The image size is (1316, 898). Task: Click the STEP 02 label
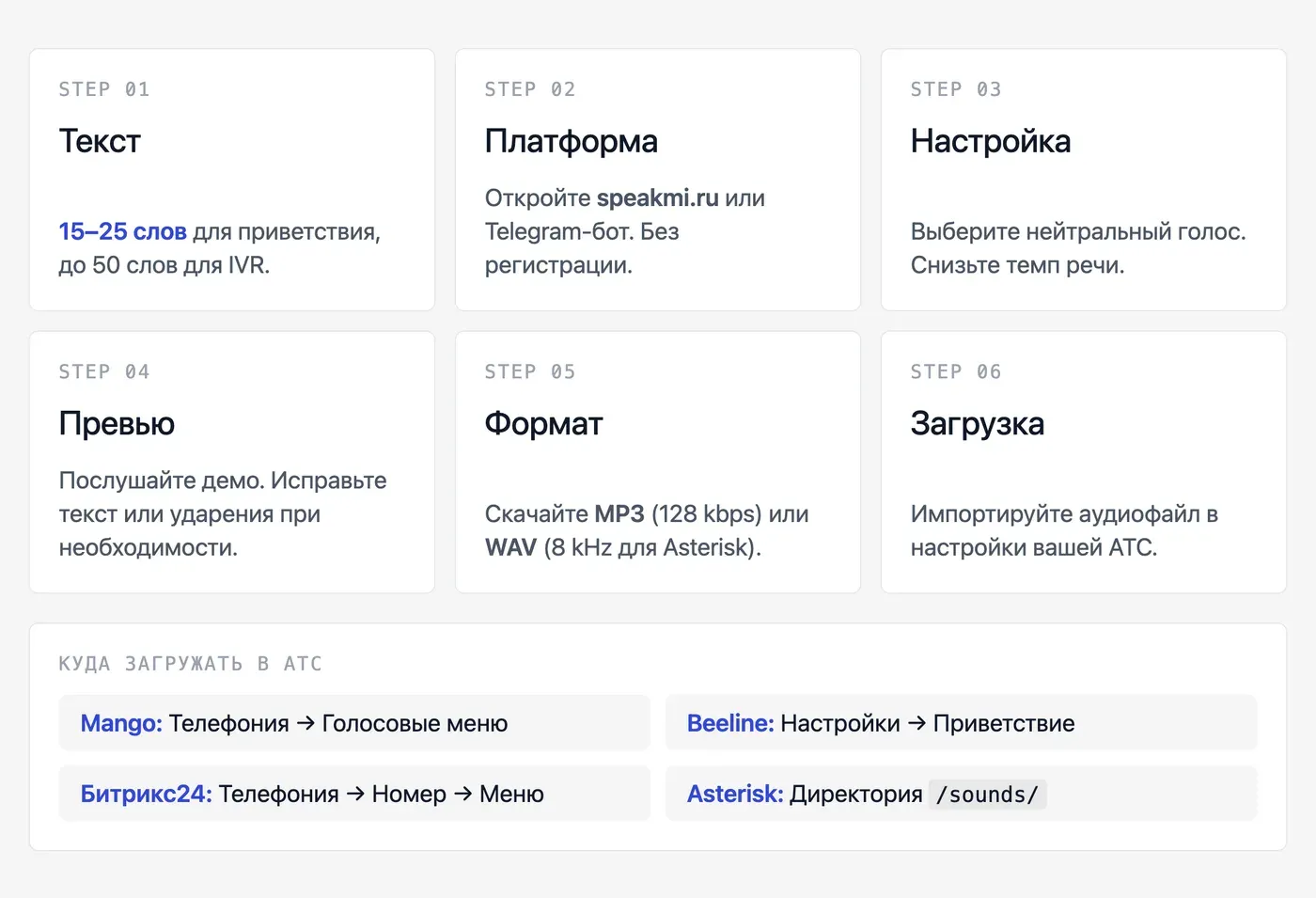530,89
